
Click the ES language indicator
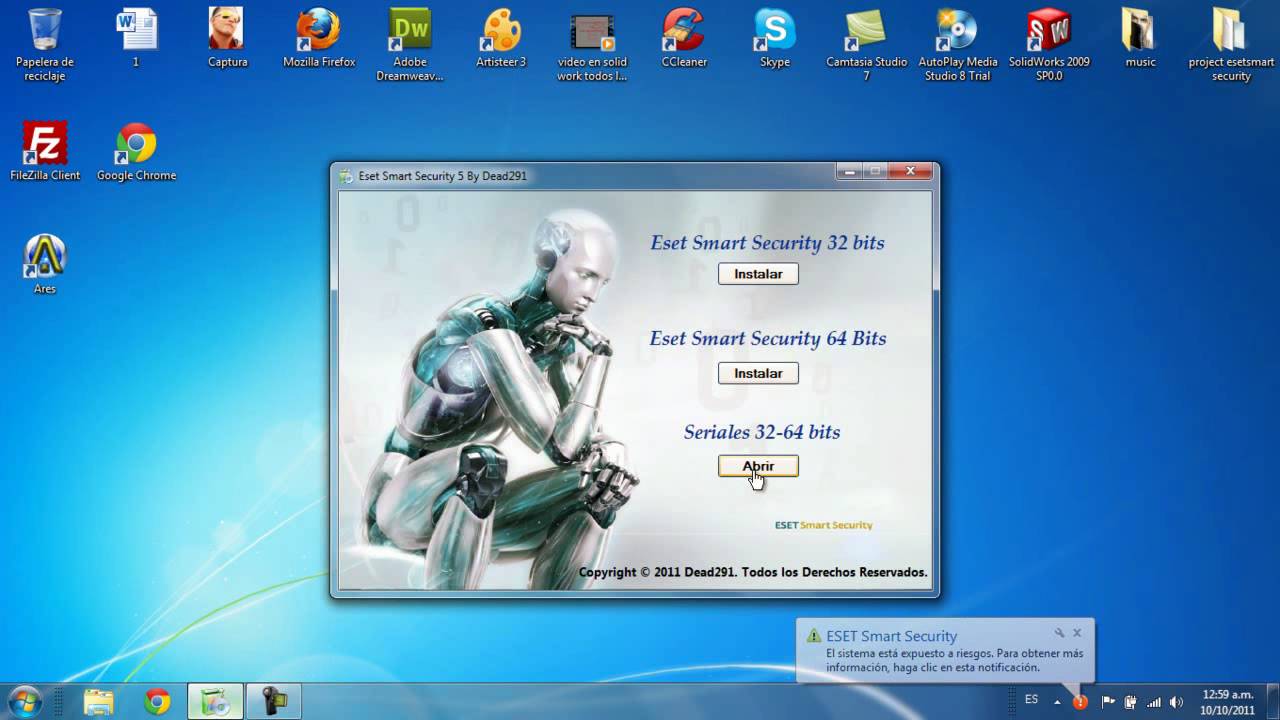tap(1032, 699)
